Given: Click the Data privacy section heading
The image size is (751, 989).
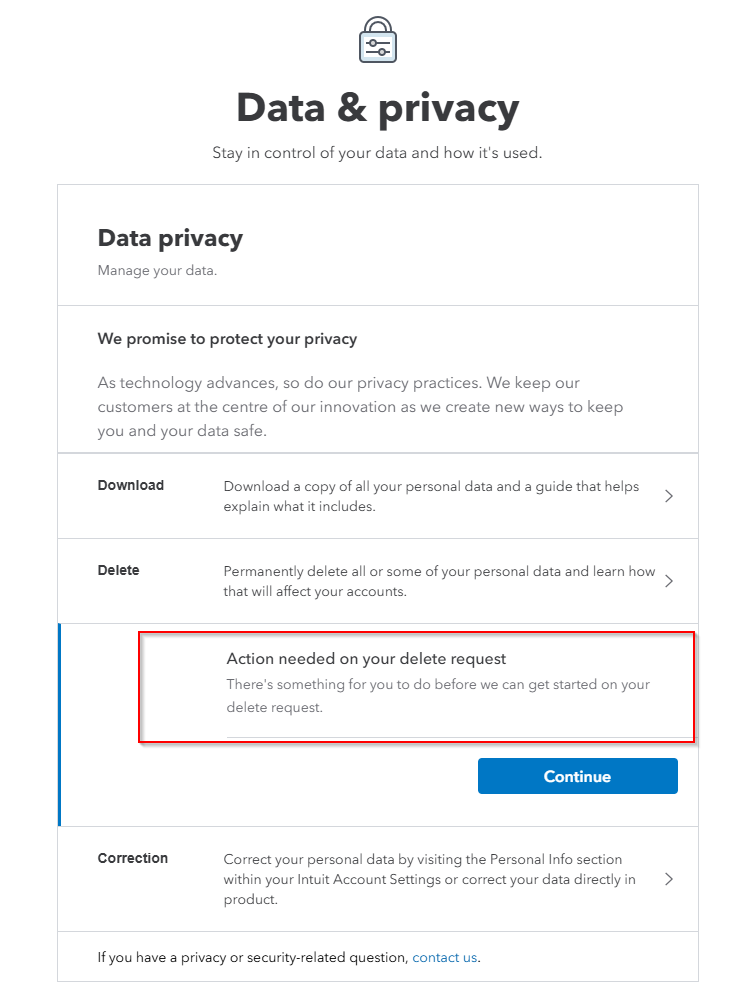Looking at the screenshot, I should (x=170, y=238).
